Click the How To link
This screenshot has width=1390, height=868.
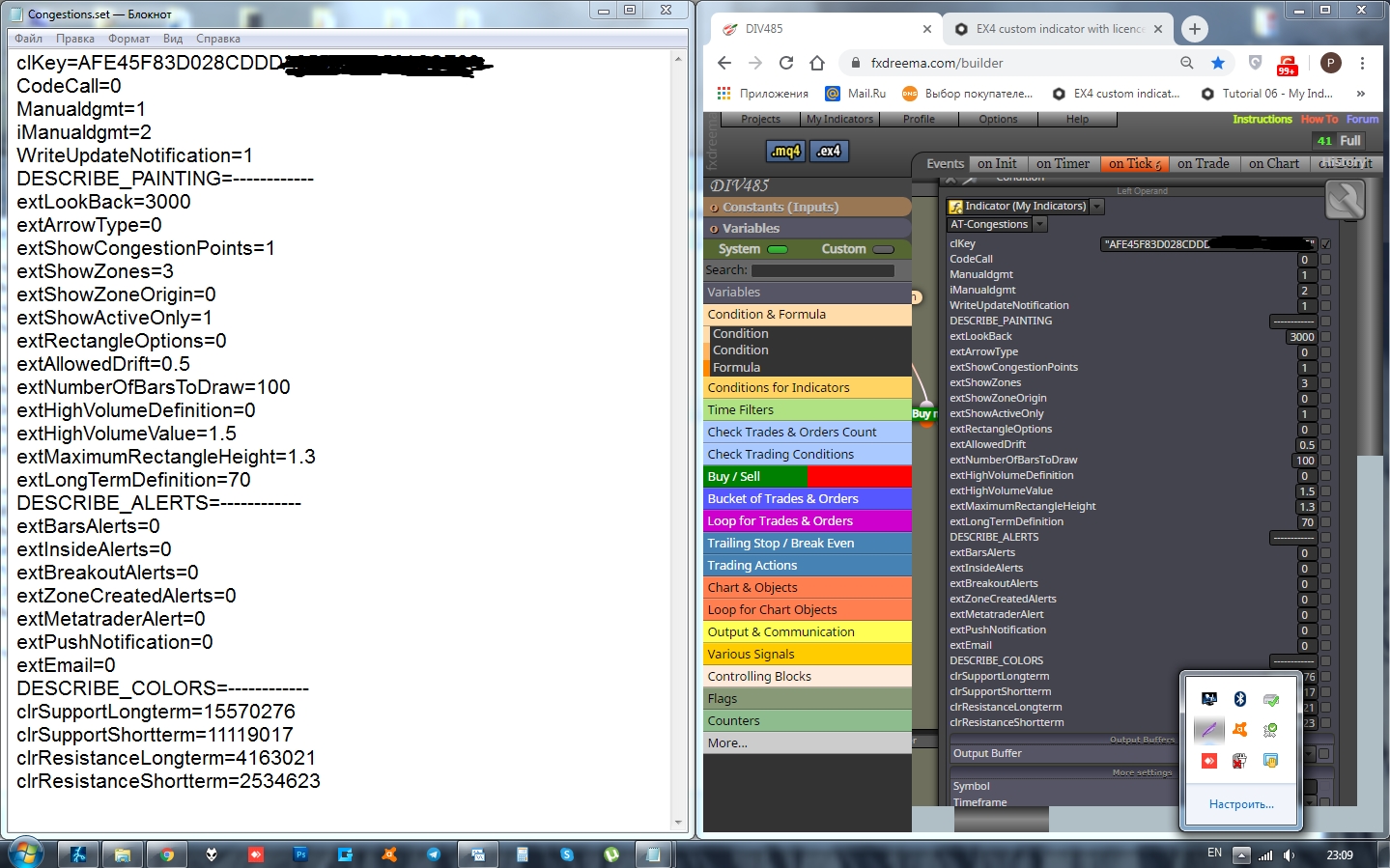(x=1319, y=119)
